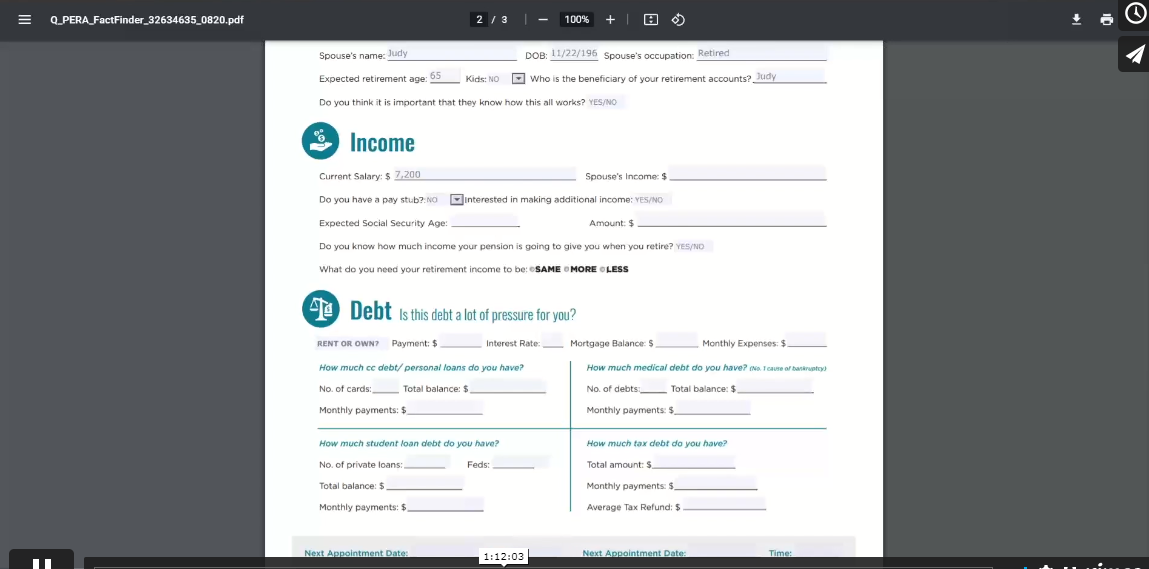
Task: Click the Monthly Expenses field
Action: coord(807,341)
